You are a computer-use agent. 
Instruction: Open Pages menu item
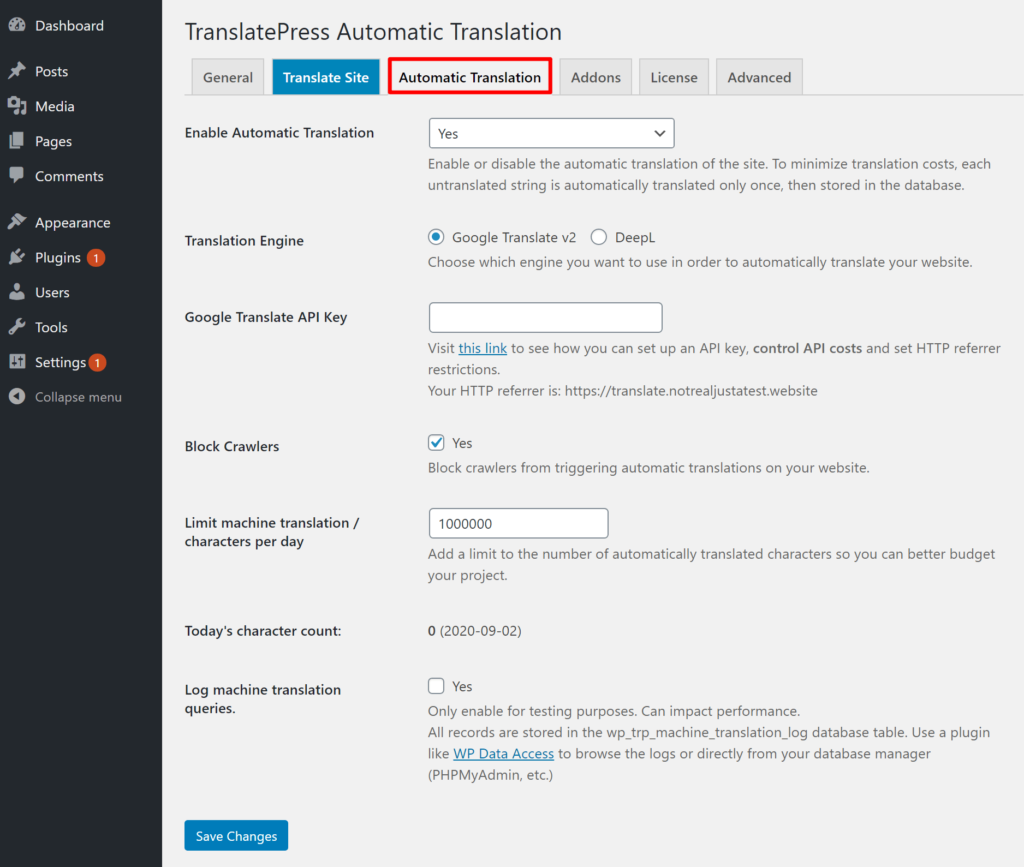click(x=54, y=141)
